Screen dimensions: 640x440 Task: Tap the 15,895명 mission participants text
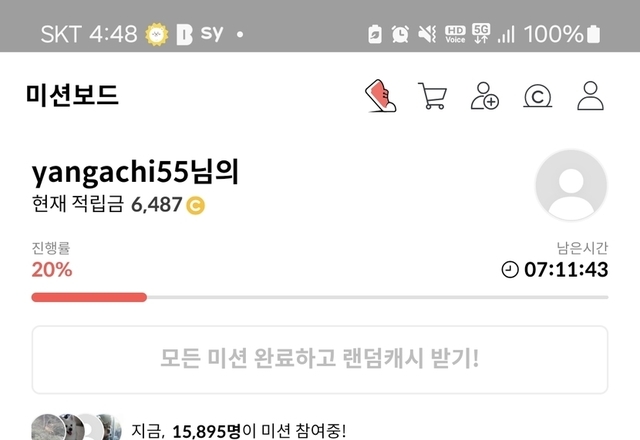click(207, 431)
